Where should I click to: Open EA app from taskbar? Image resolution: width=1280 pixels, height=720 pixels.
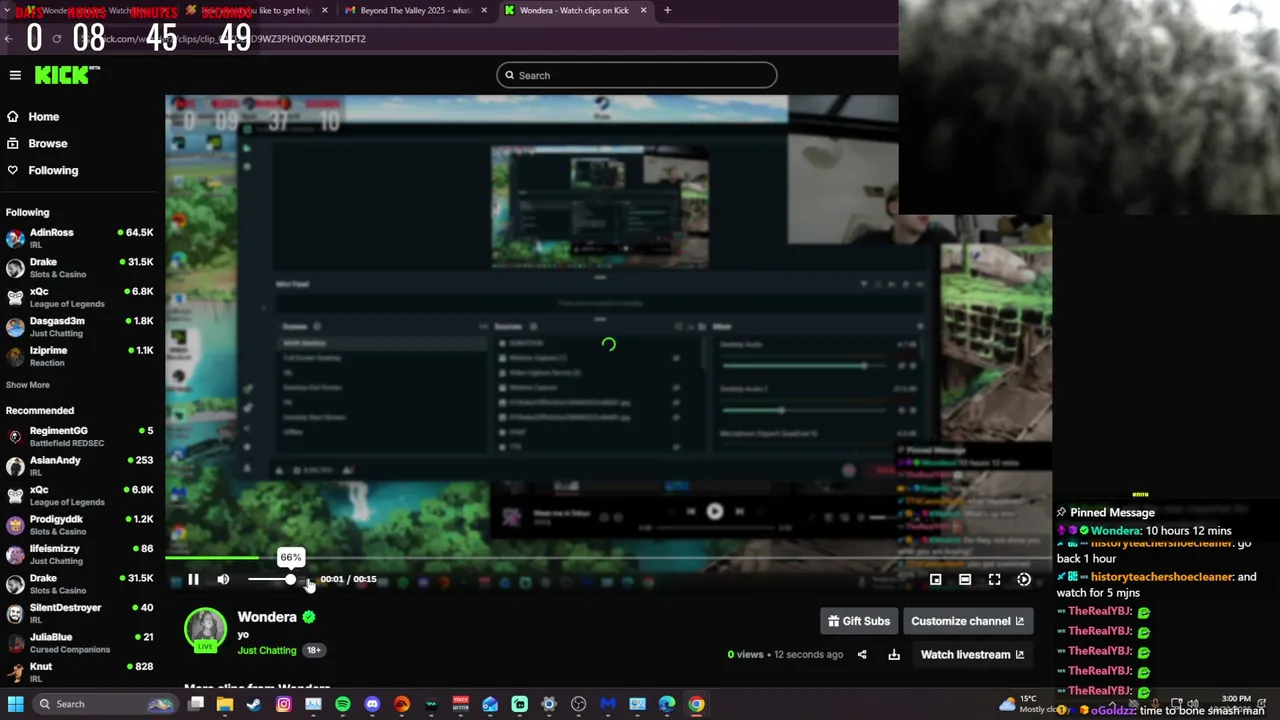402,704
